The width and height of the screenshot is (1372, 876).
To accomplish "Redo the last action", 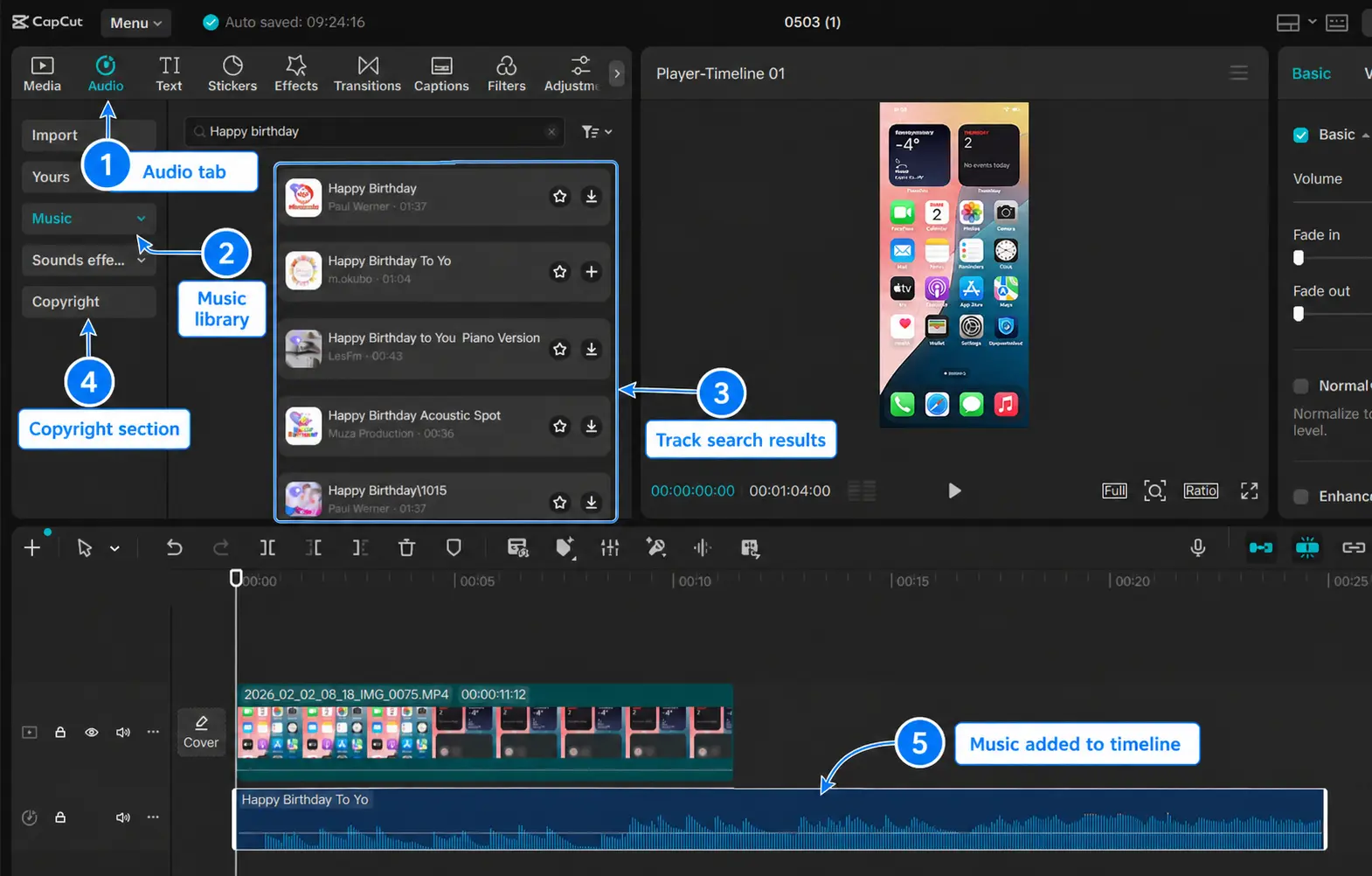I will coord(221,548).
